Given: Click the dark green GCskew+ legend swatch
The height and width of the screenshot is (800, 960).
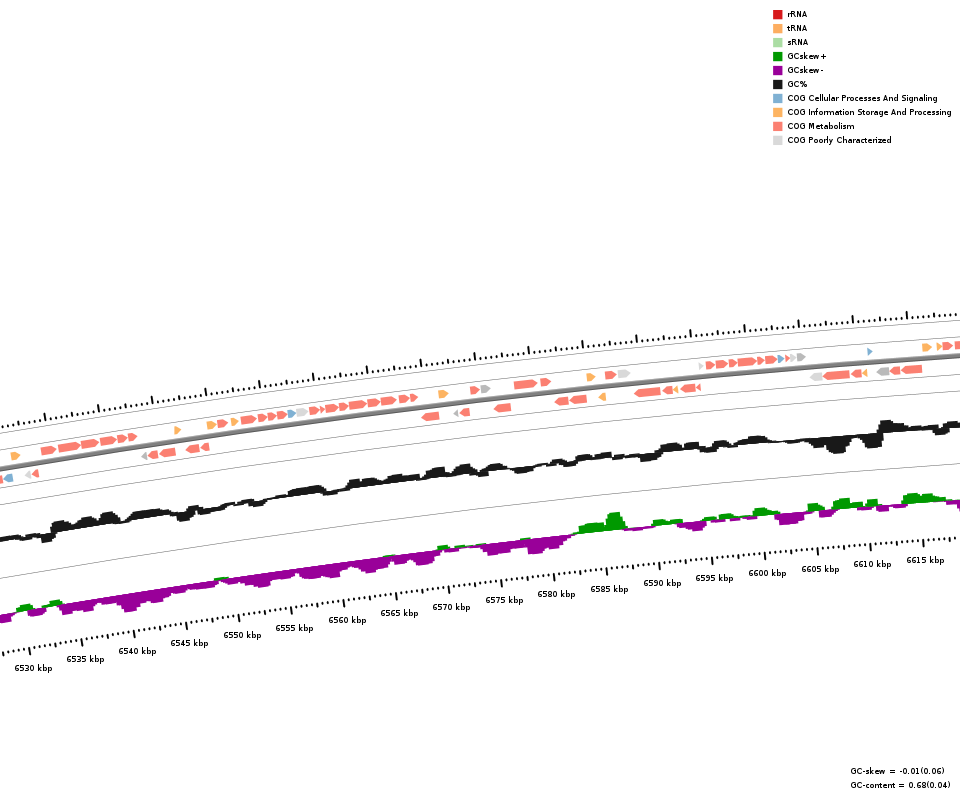Looking at the screenshot, I should [777, 56].
